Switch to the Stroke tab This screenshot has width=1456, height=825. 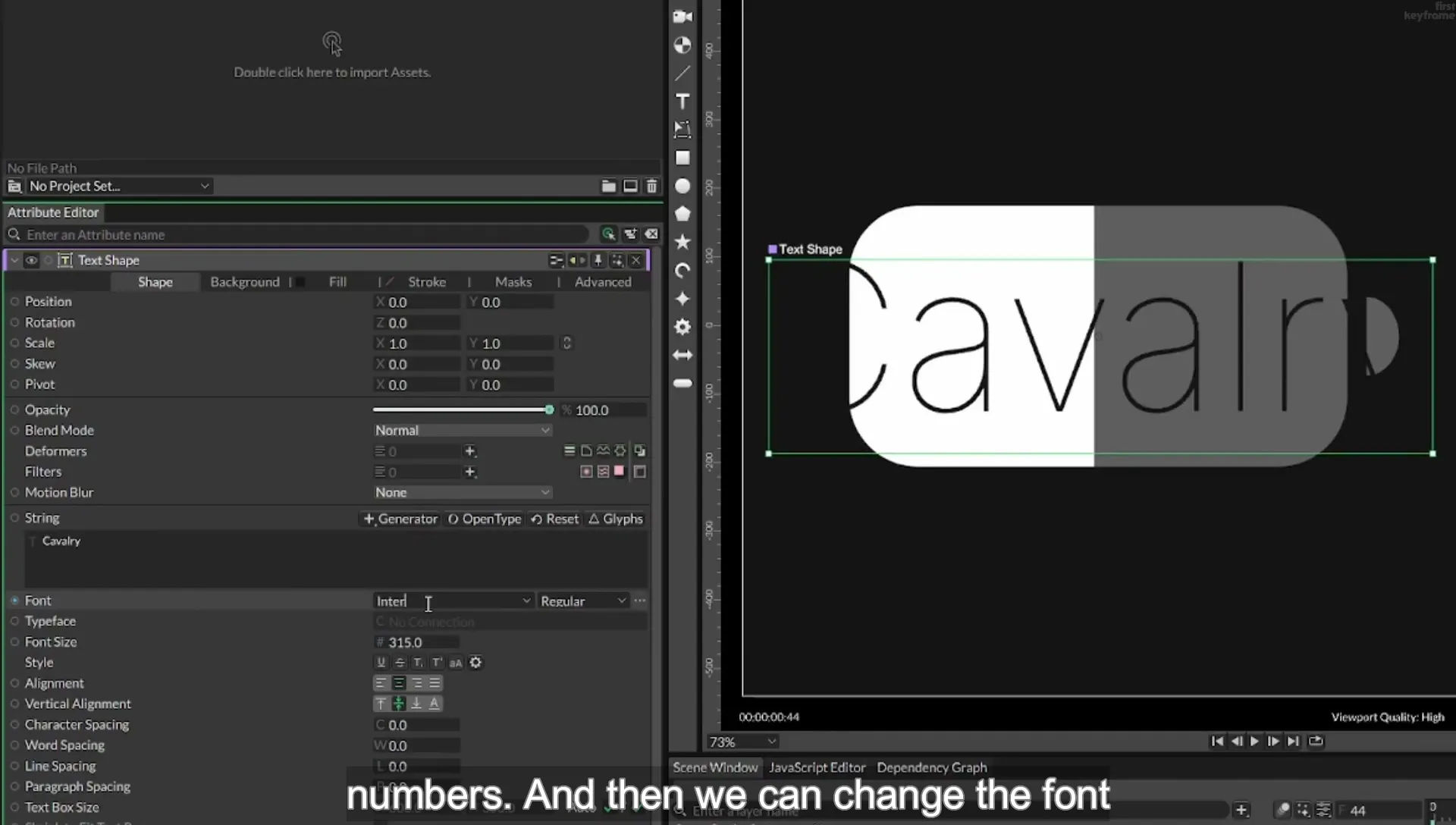(427, 282)
